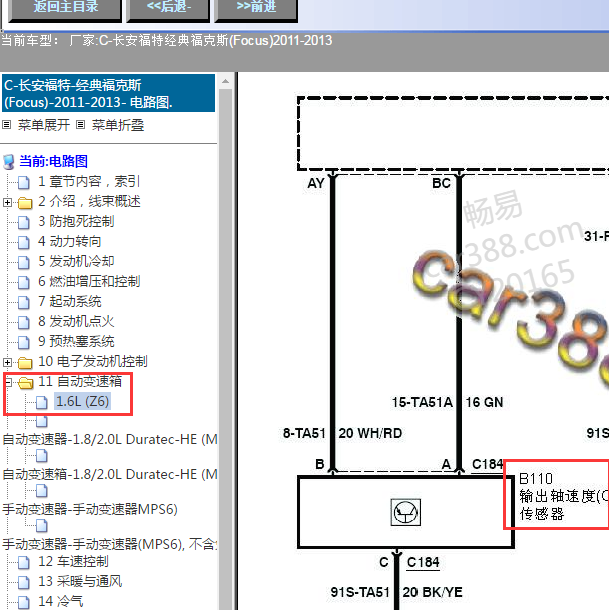
Task: Open 2 介绍，线束概述 entry
Action: pos(89,202)
